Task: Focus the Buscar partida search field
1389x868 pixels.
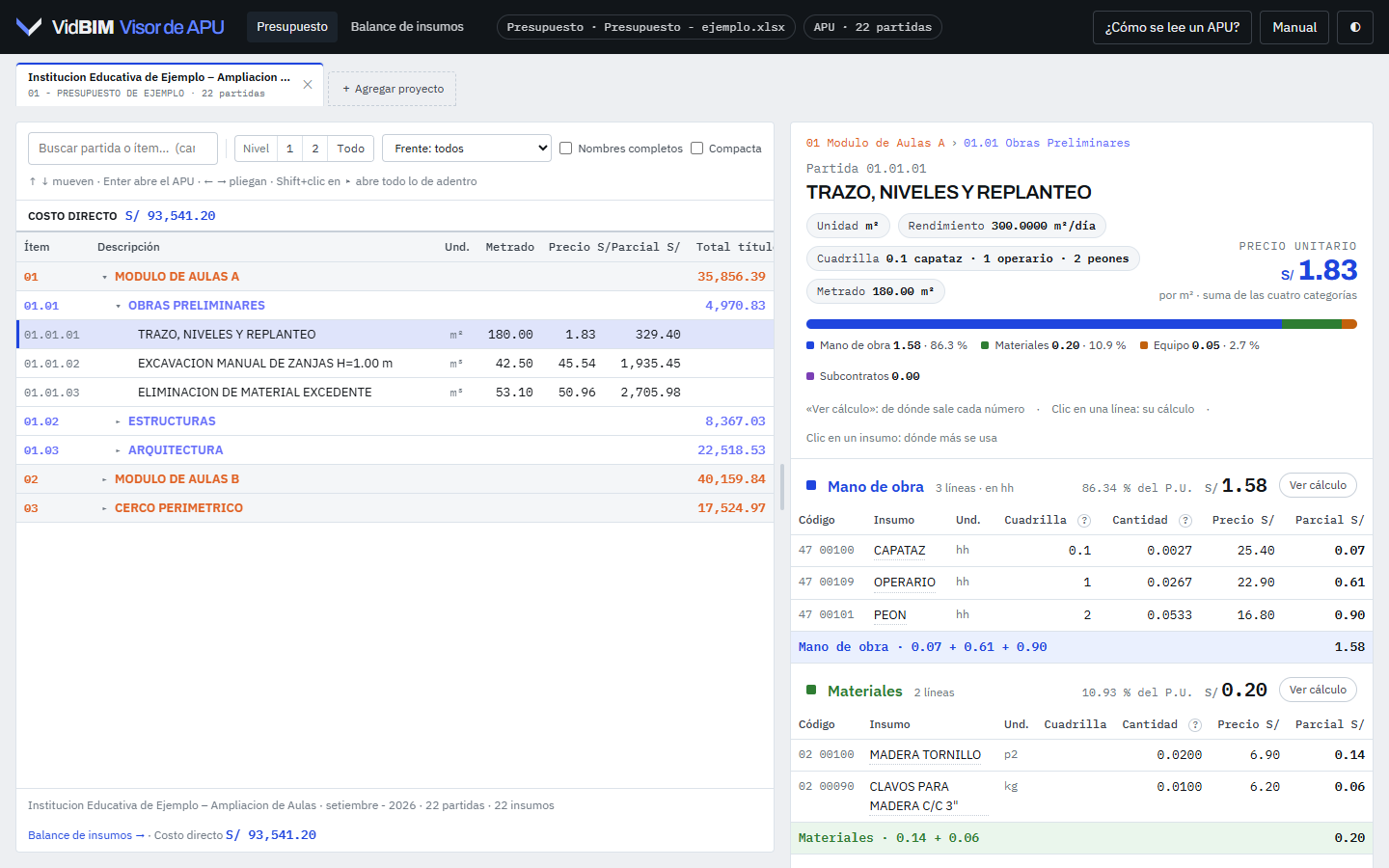Action: (123, 149)
